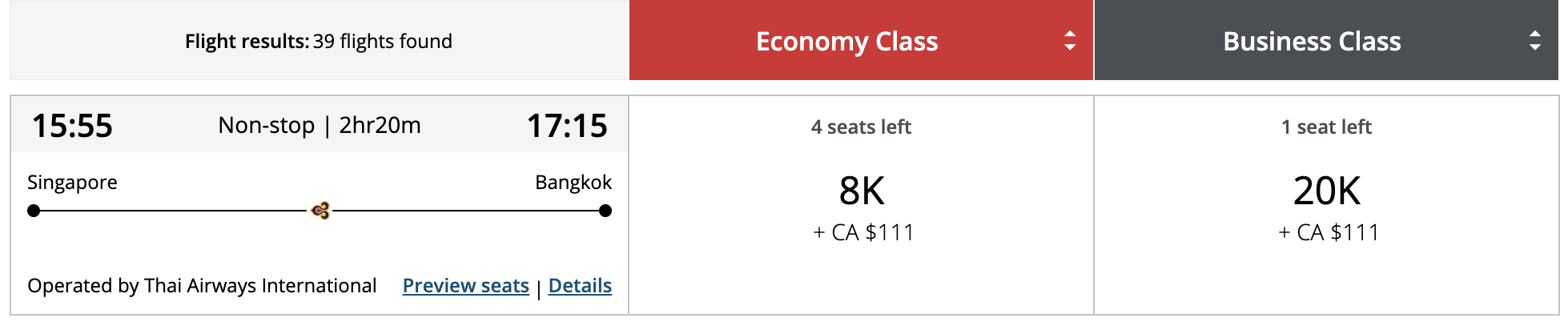Click the Thai Airways logo on route line
The height and width of the screenshot is (322, 1568).
(320, 211)
